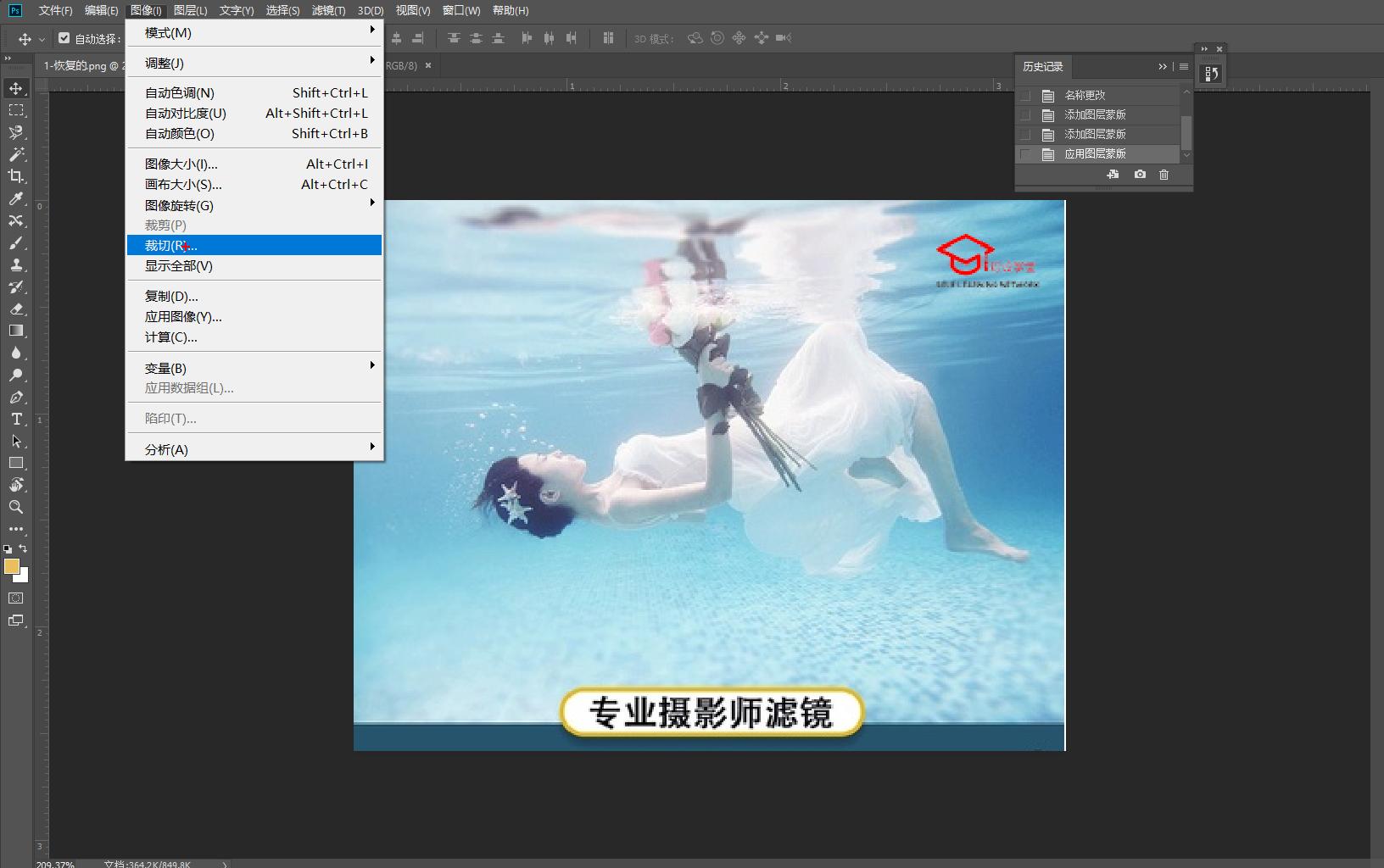Set history brush source on 名称更改 state
This screenshot has width=1384, height=868.
tap(1024, 96)
